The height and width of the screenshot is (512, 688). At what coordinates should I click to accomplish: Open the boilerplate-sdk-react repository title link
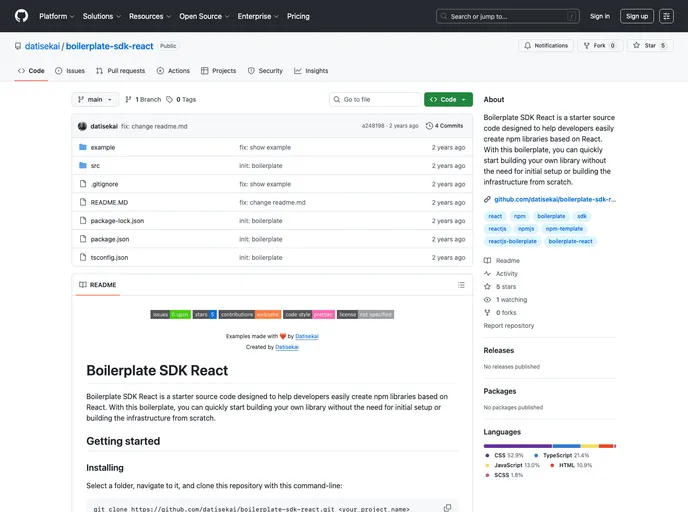coord(110,46)
